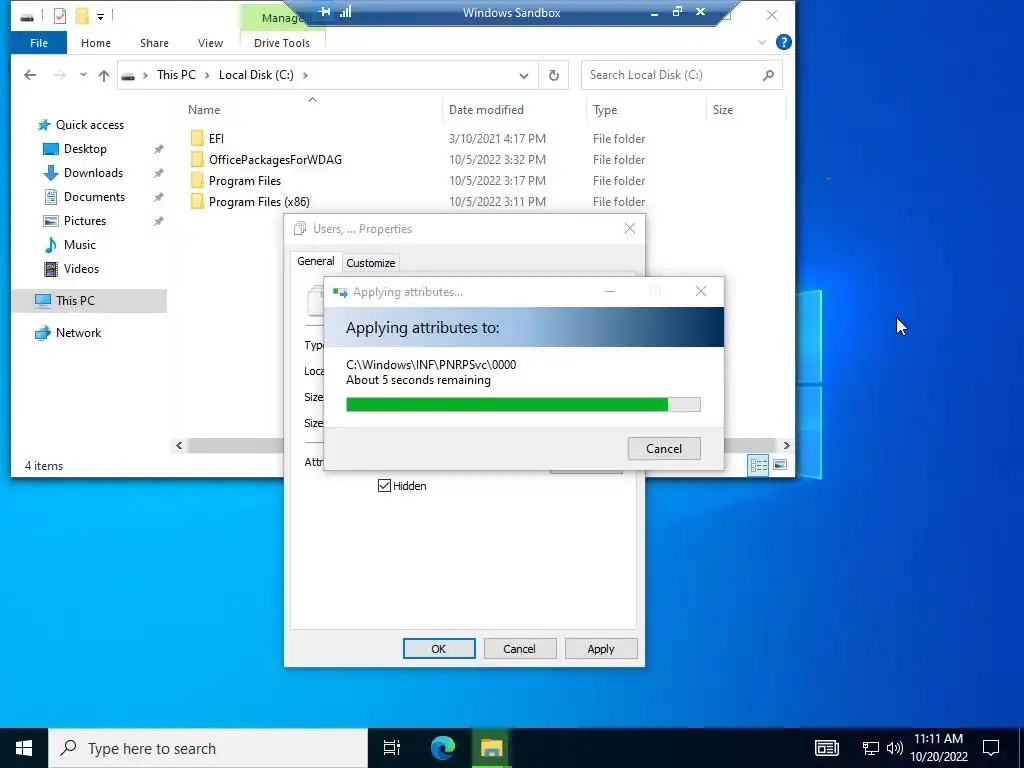
Task: Open Pictures in navigation pane
Action: (x=84, y=221)
